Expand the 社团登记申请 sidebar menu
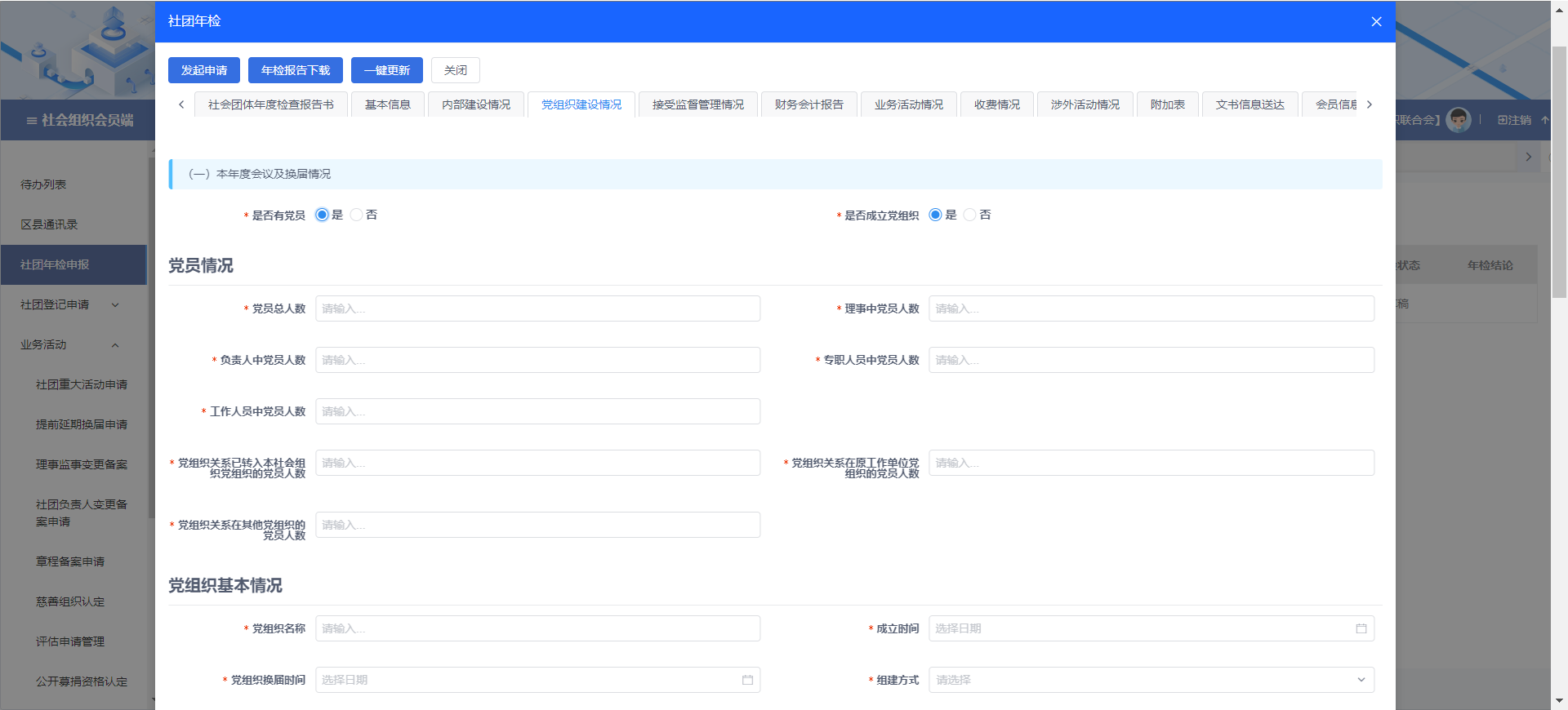Screen dimensions: 1568x710 [x=115, y=304]
